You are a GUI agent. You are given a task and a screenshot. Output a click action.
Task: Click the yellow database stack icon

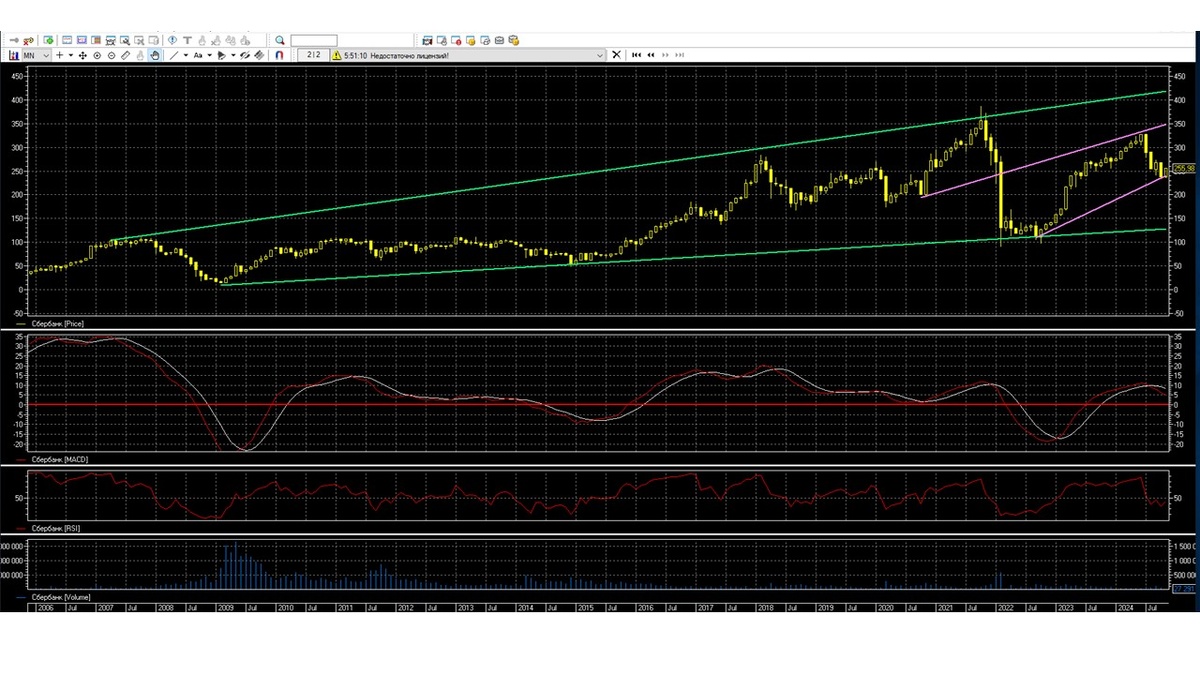tap(513, 40)
